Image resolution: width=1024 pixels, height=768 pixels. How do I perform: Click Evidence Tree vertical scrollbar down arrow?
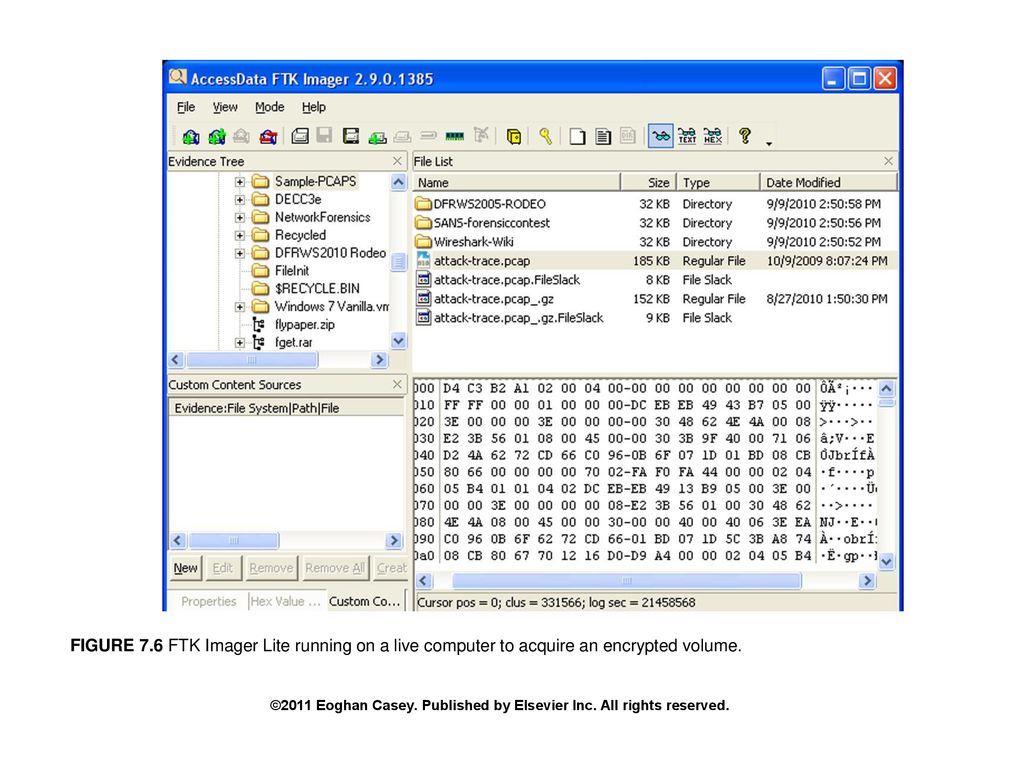398,341
